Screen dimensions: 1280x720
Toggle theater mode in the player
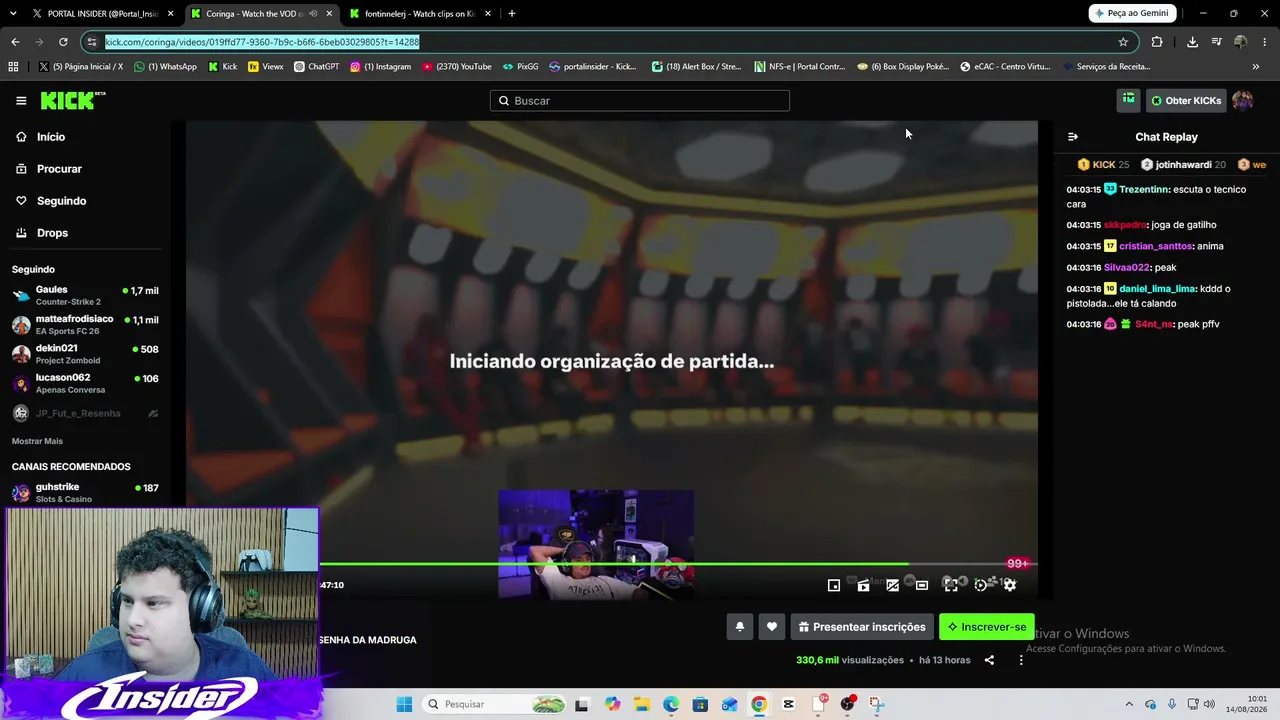pyautogui.click(x=922, y=585)
